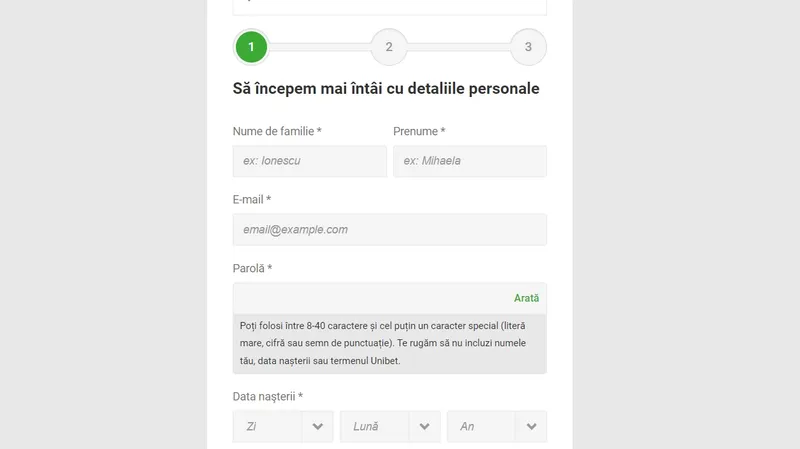Show password using the Arată link
Viewport: 800px width, 449px height.
[x=526, y=298]
